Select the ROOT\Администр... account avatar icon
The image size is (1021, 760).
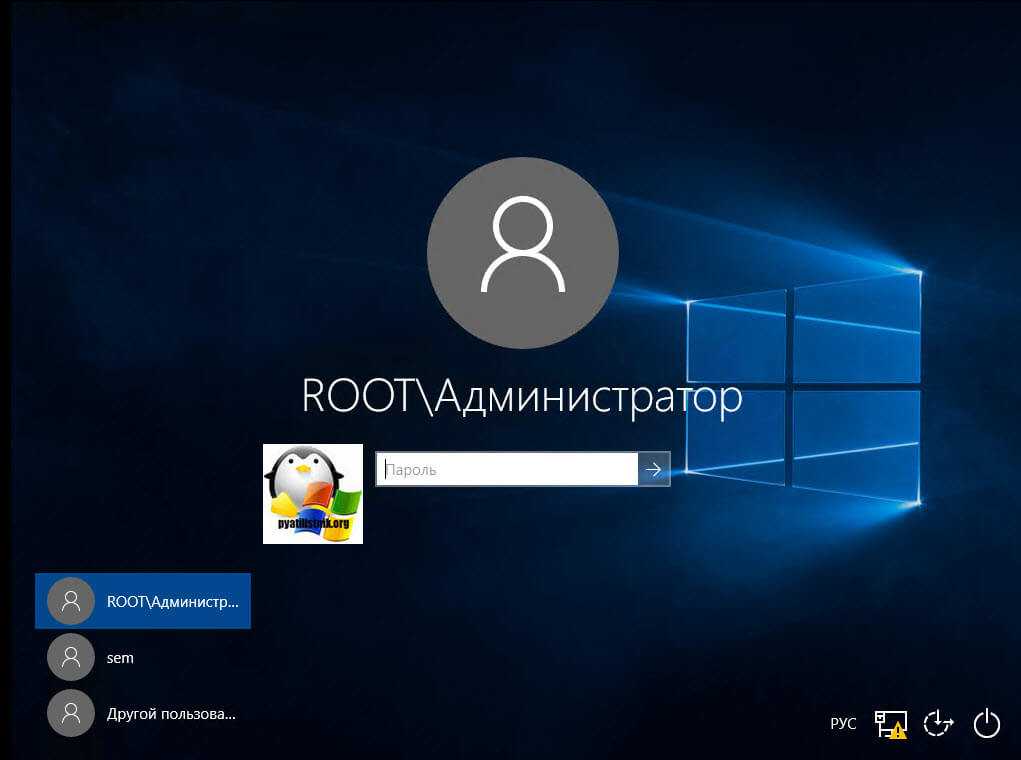pos(71,601)
